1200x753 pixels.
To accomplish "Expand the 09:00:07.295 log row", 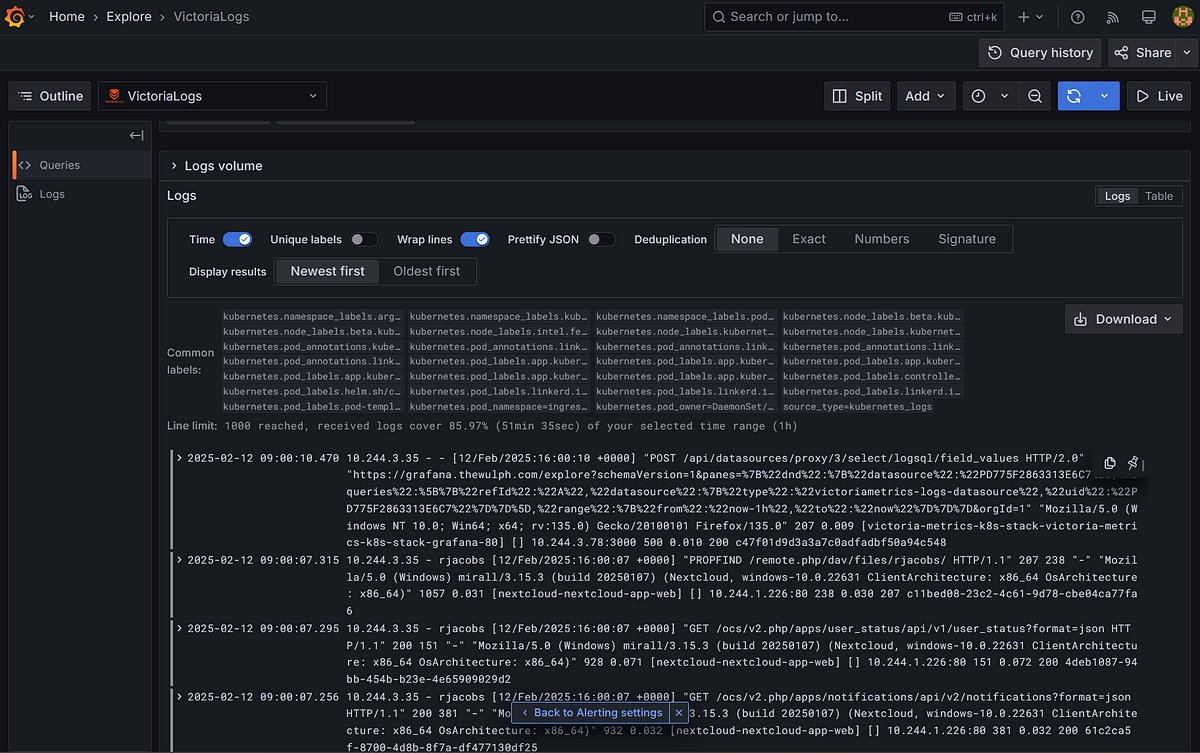I will [179, 628].
